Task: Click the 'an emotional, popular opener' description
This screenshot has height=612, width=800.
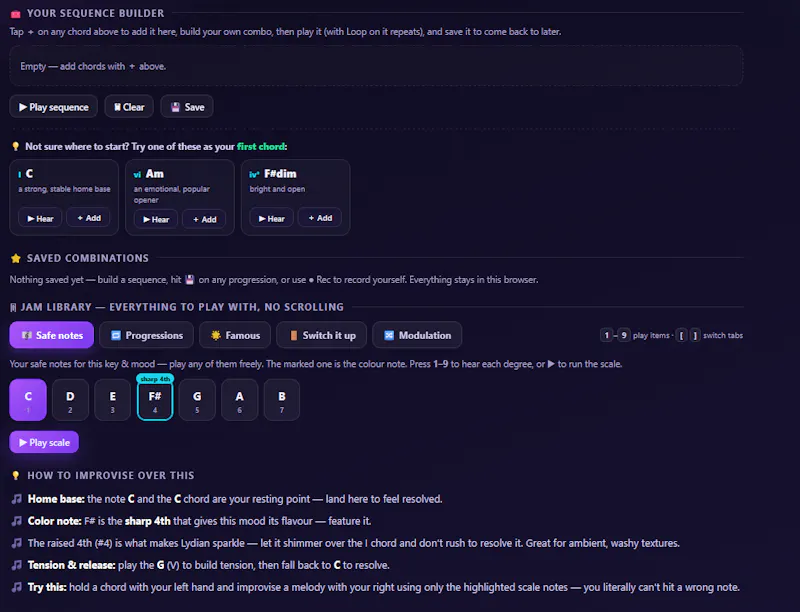Action: click(172, 194)
